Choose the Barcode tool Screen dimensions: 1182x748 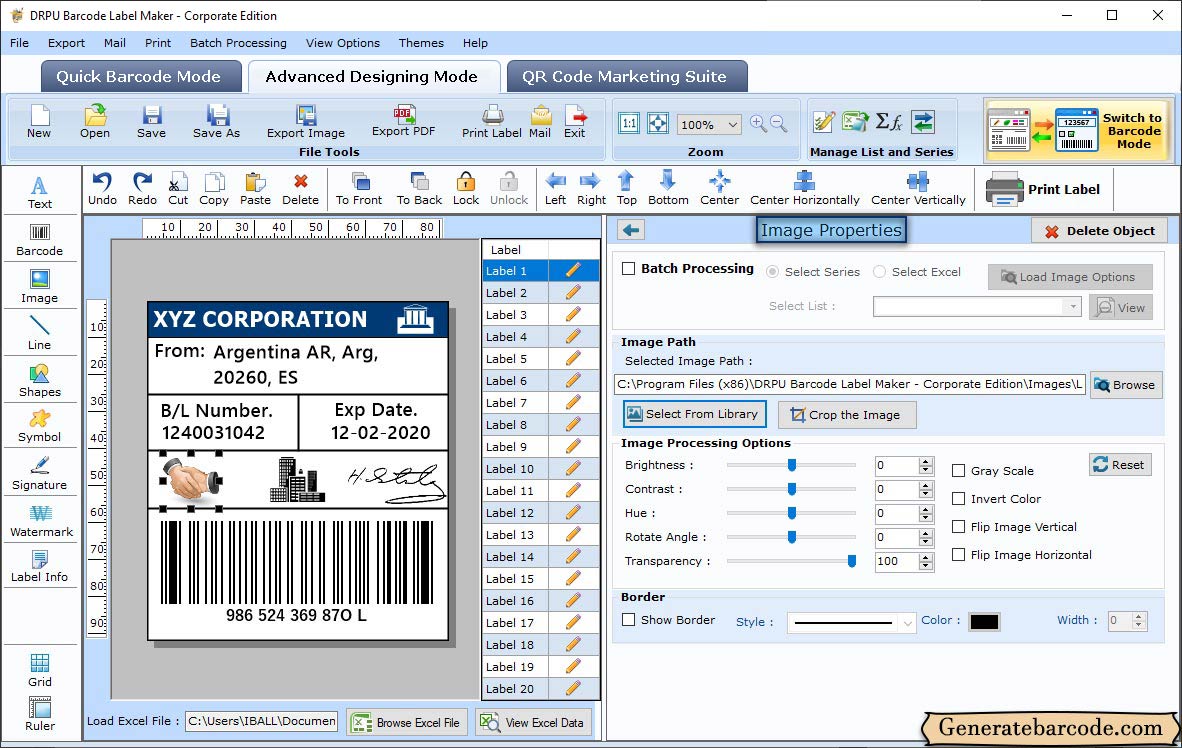tap(39, 240)
